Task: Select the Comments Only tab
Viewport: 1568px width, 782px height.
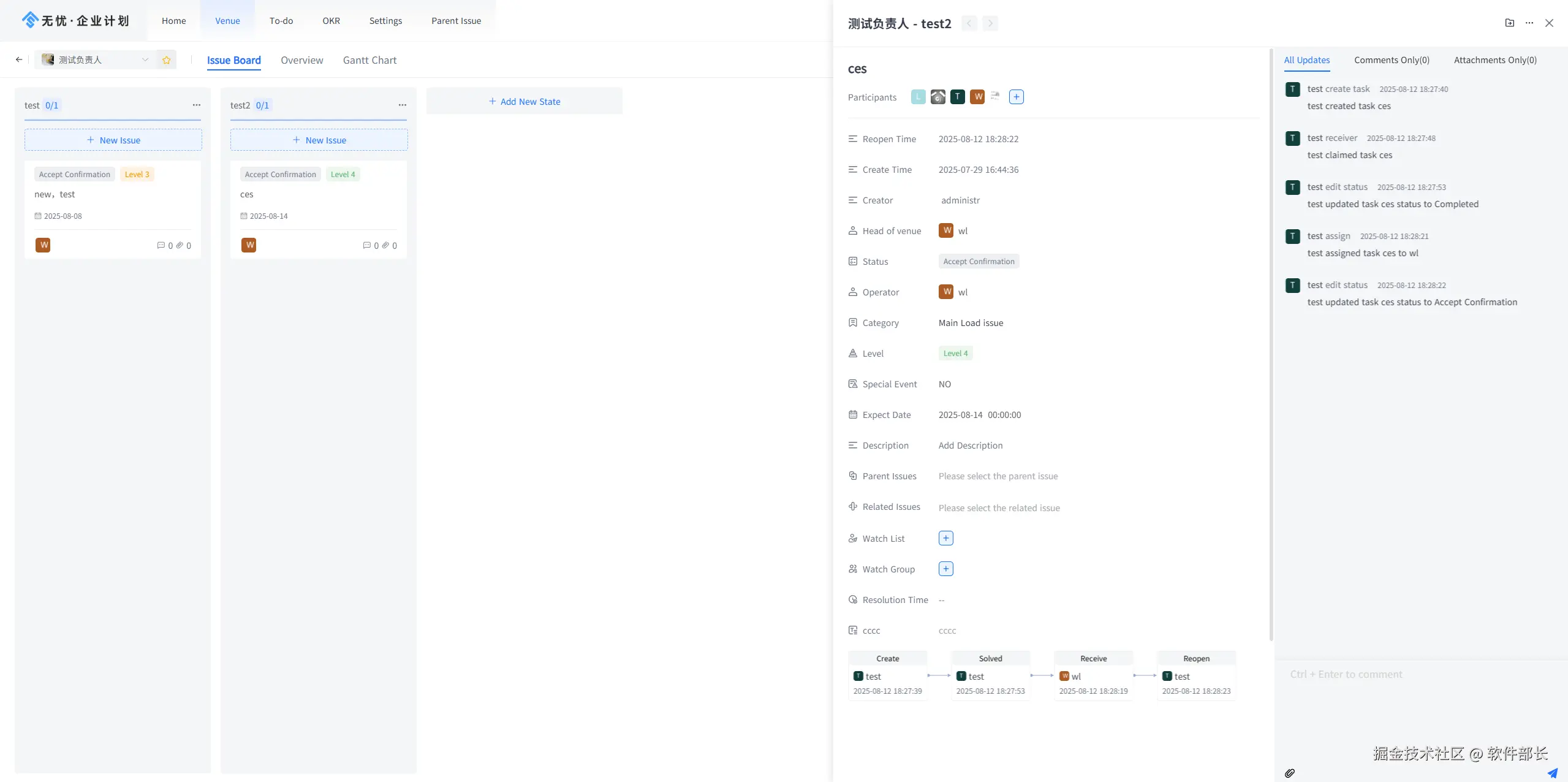Action: click(x=1391, y=60)
